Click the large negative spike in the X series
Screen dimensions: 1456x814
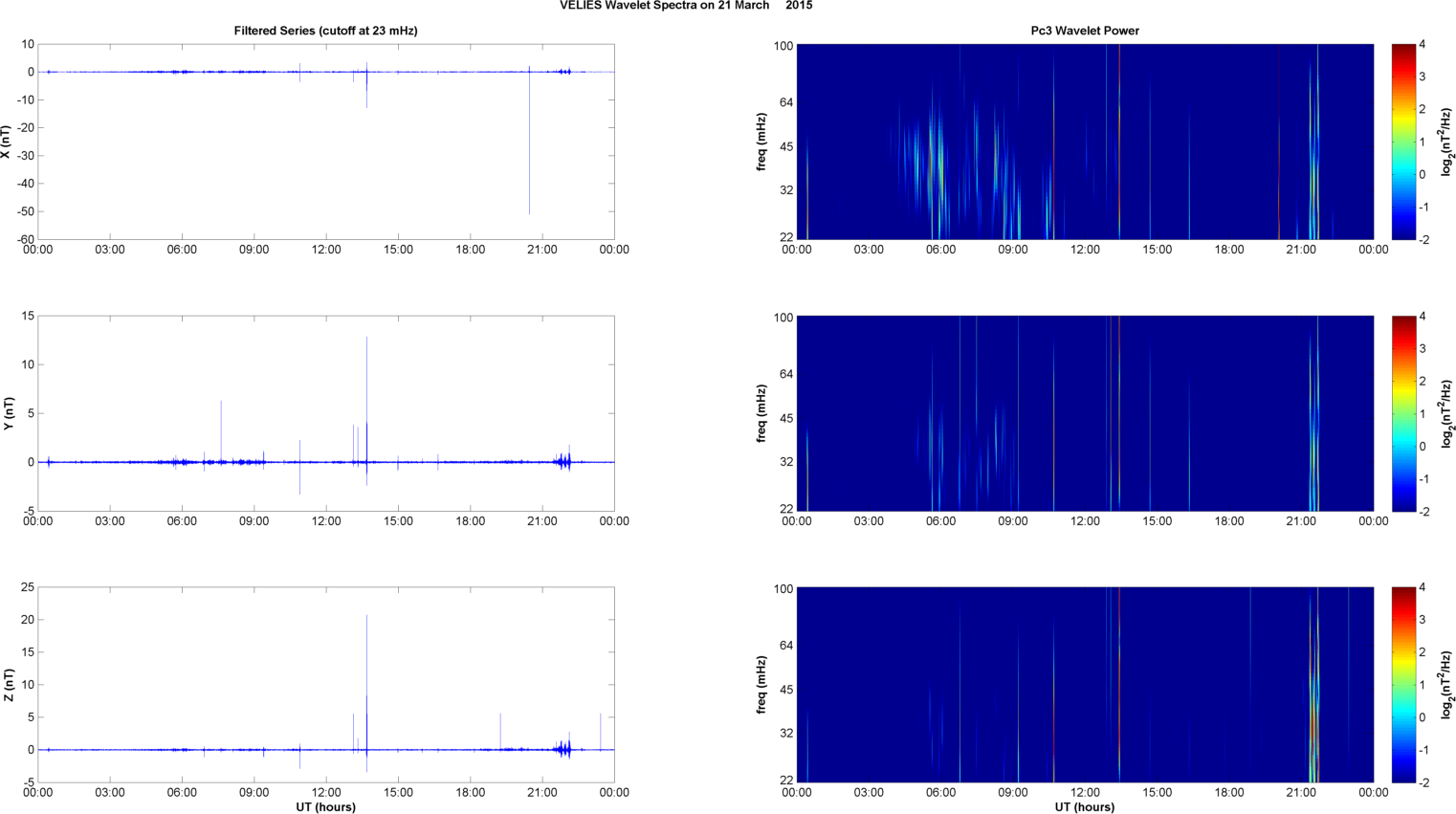pyautogui.click(x=529, y=143)
